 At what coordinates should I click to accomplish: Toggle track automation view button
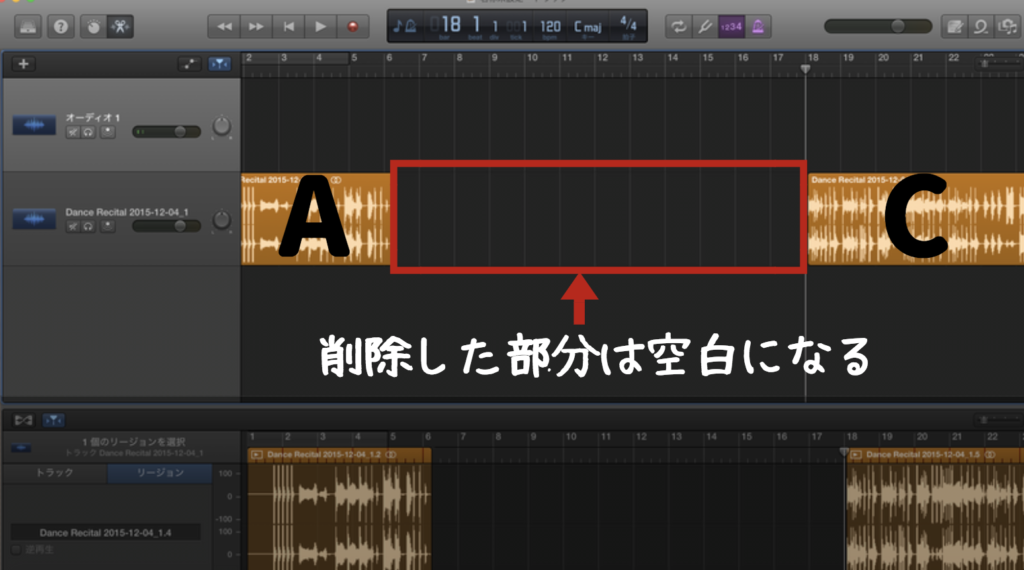click(189, 64)
